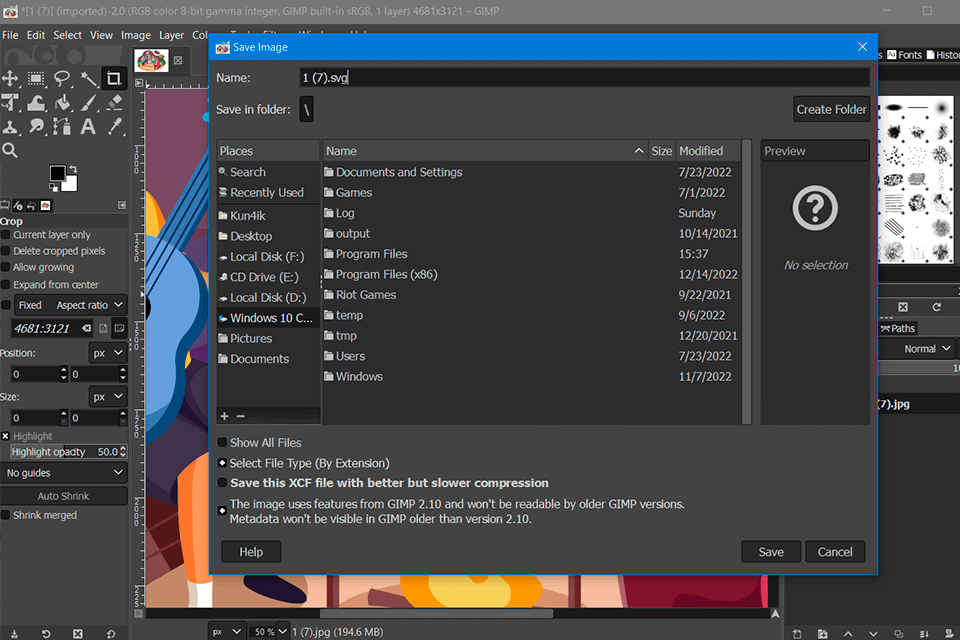Enable Current layer only checkbox

pyautogui.click(x=6, y=235)
